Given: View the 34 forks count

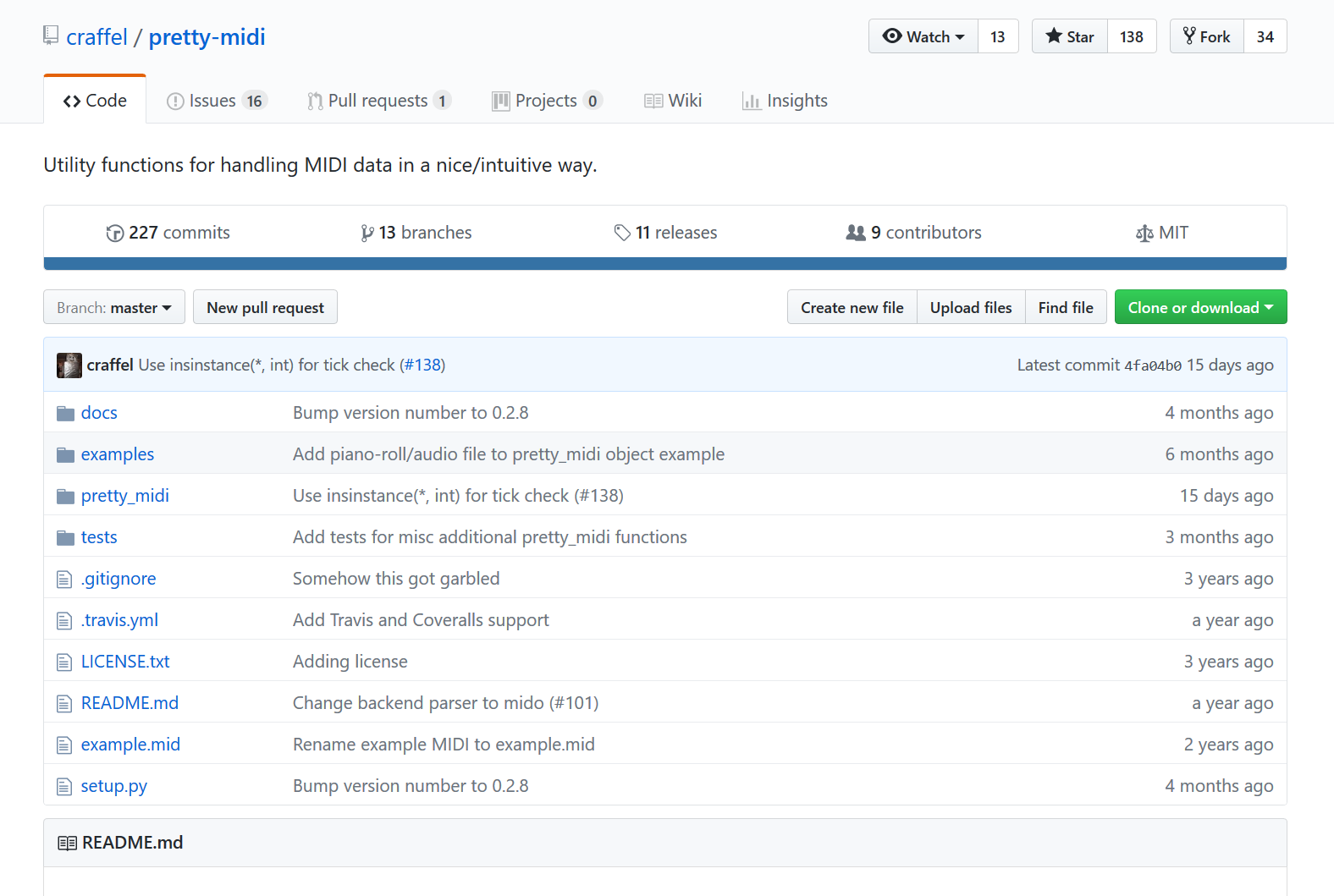Looking at the screenshot, I should pos(1265,36).
